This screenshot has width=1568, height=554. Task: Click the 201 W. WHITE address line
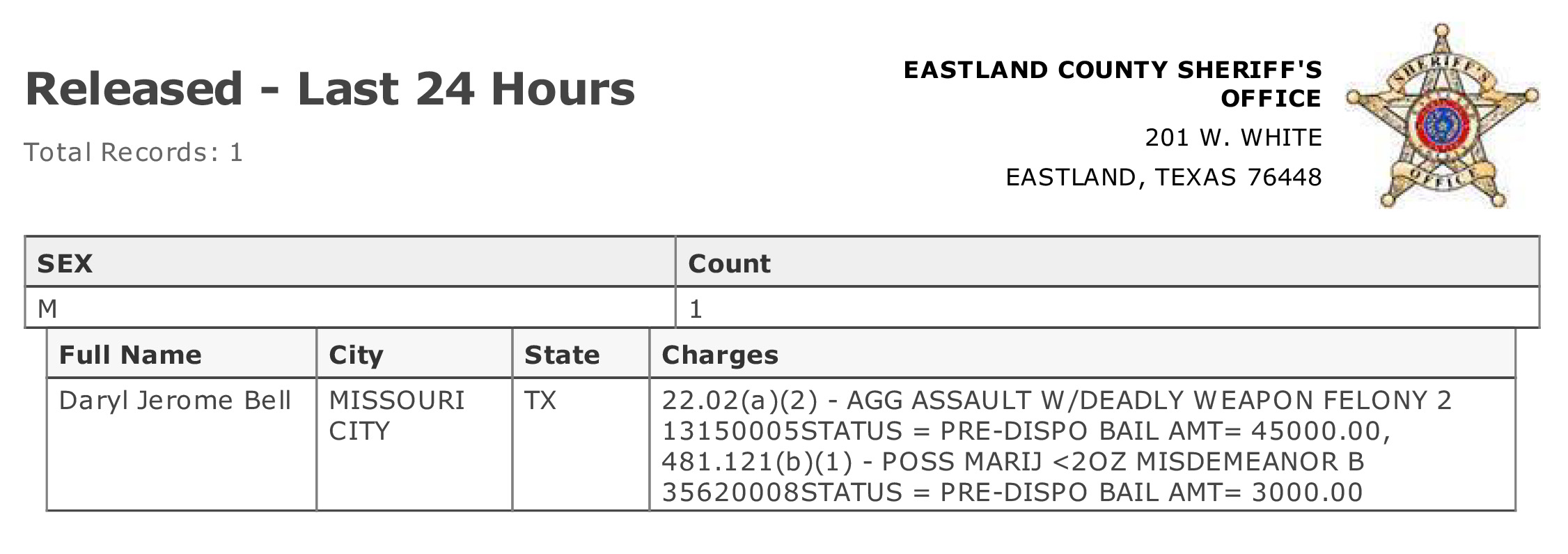(x=1234, y=137)
